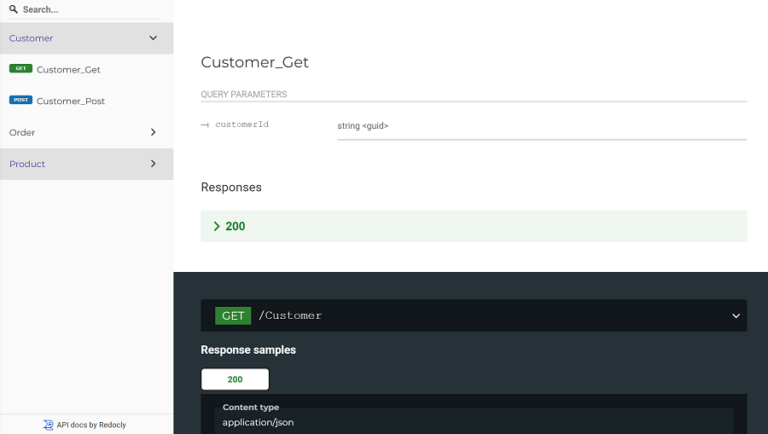This screenshot has height=434, width=768.
Task: Open the Customer_Get sidebar item
Action: pyautogui.click(x=68, y=70)
